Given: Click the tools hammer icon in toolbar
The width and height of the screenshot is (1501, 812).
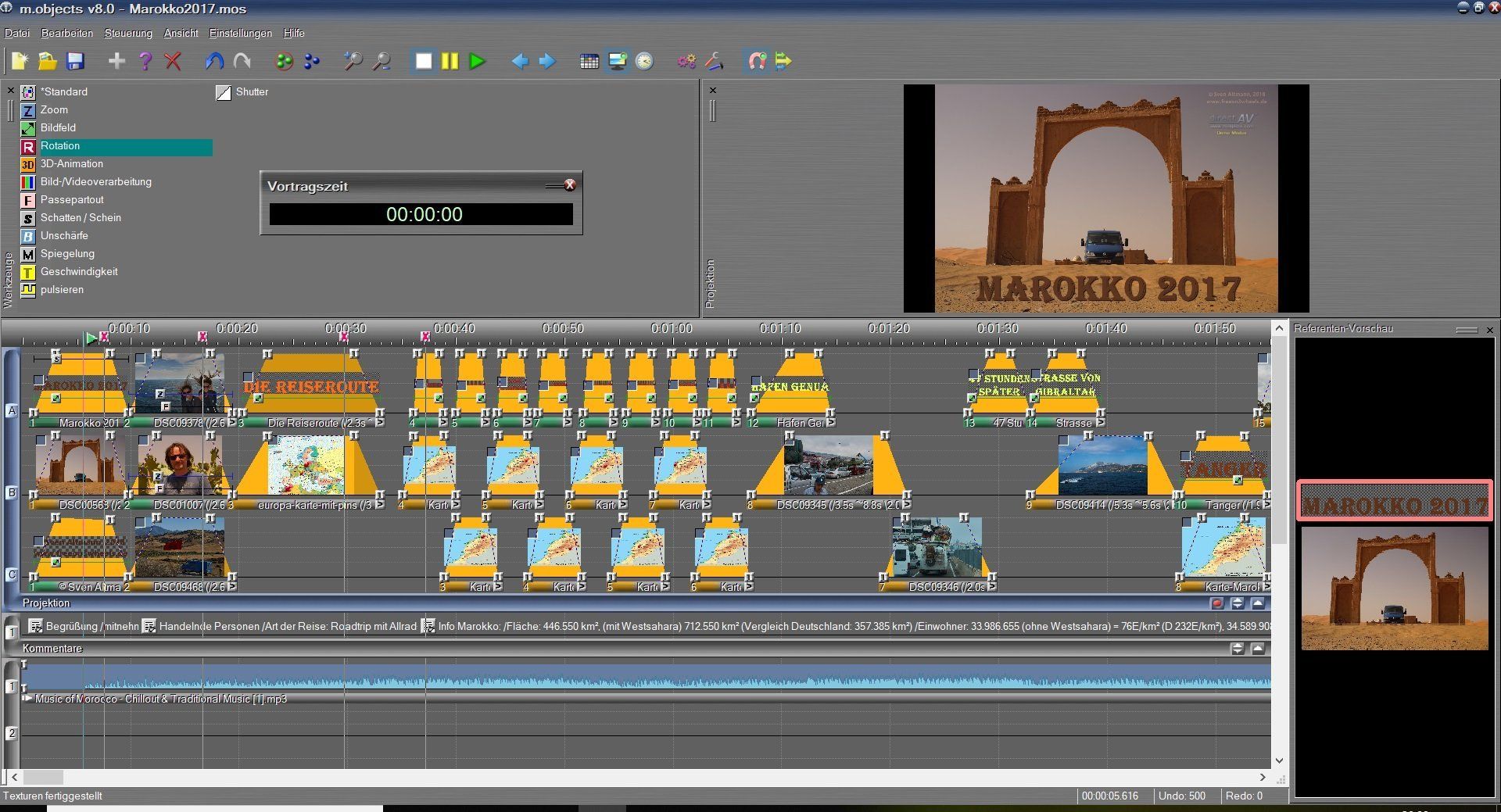Looking at the screenshot, I should 714,61.
